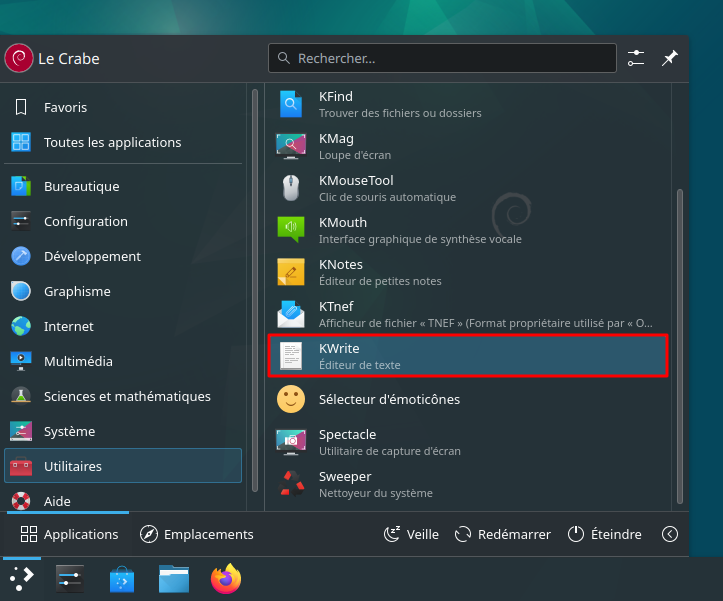Image resolution: width=723 pixels, height=601 pixels.
Task: Click the Bureautique category icon
Action: pyautogui.click(x=21, y=186)
